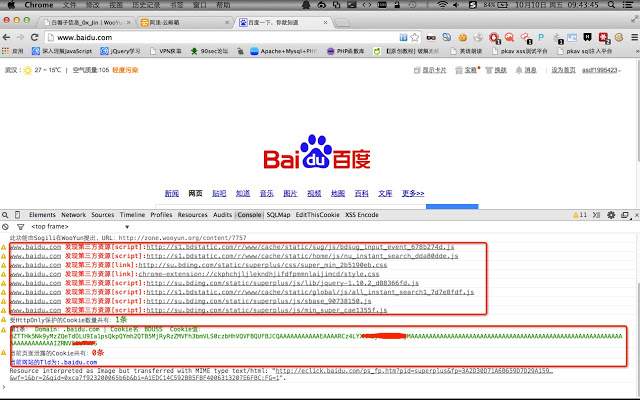Click the QQ penguin icon in the menu bar
Screen dimensions: 640x400
point(306,5)
